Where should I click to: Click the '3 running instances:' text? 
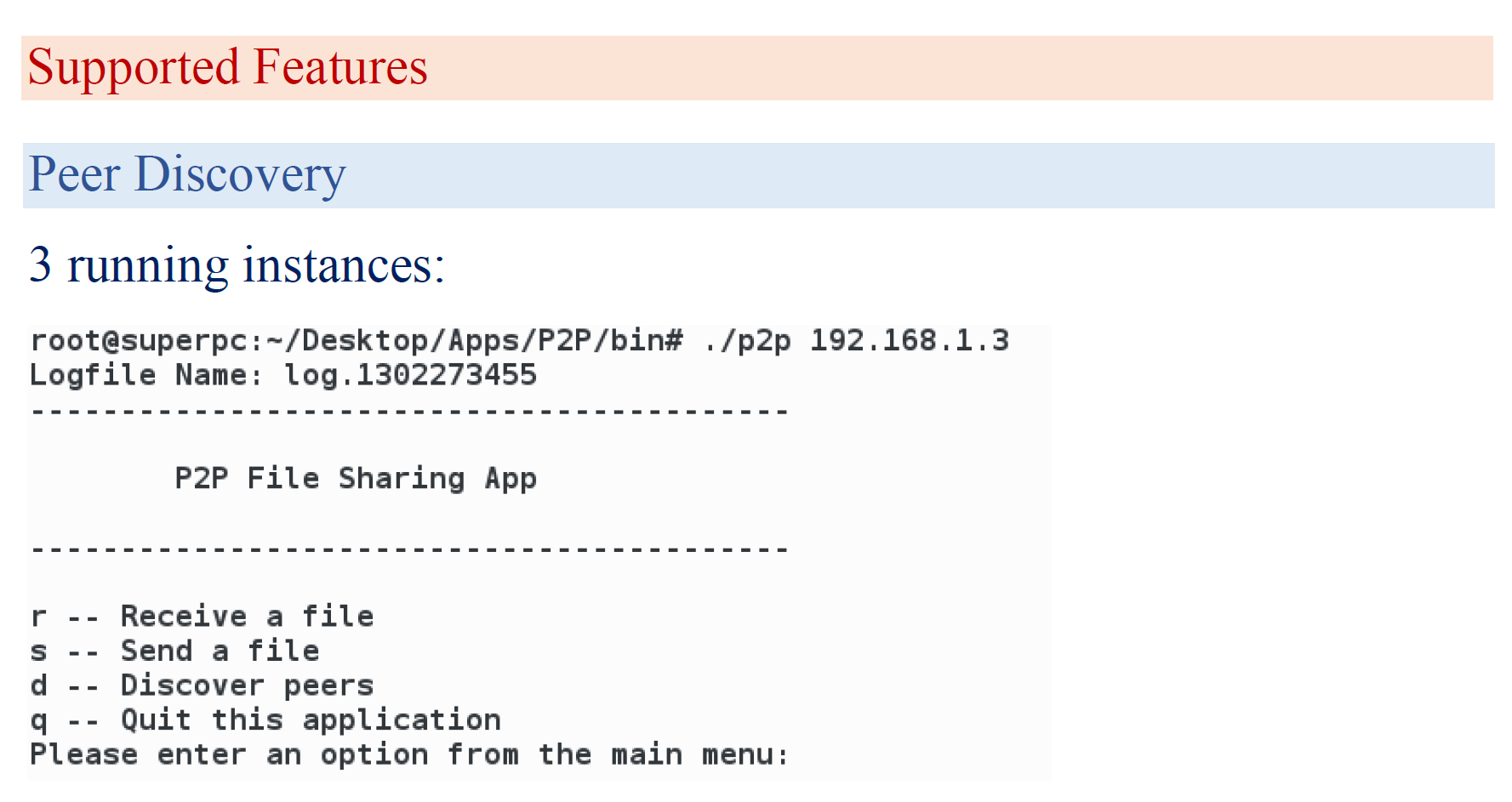click(x=237, y=265)
